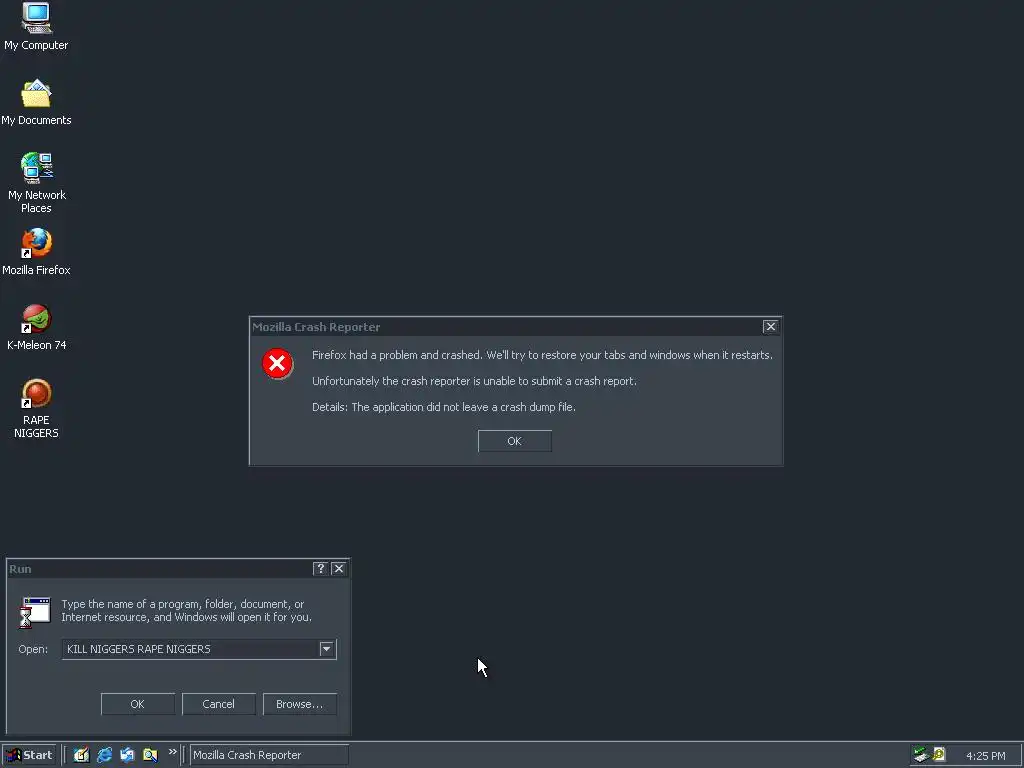Click the 'Unfortunately the crash reporter is unable' line
Image resolution: width=1024 pixels, height=768 pixels.
pos(474,381)
